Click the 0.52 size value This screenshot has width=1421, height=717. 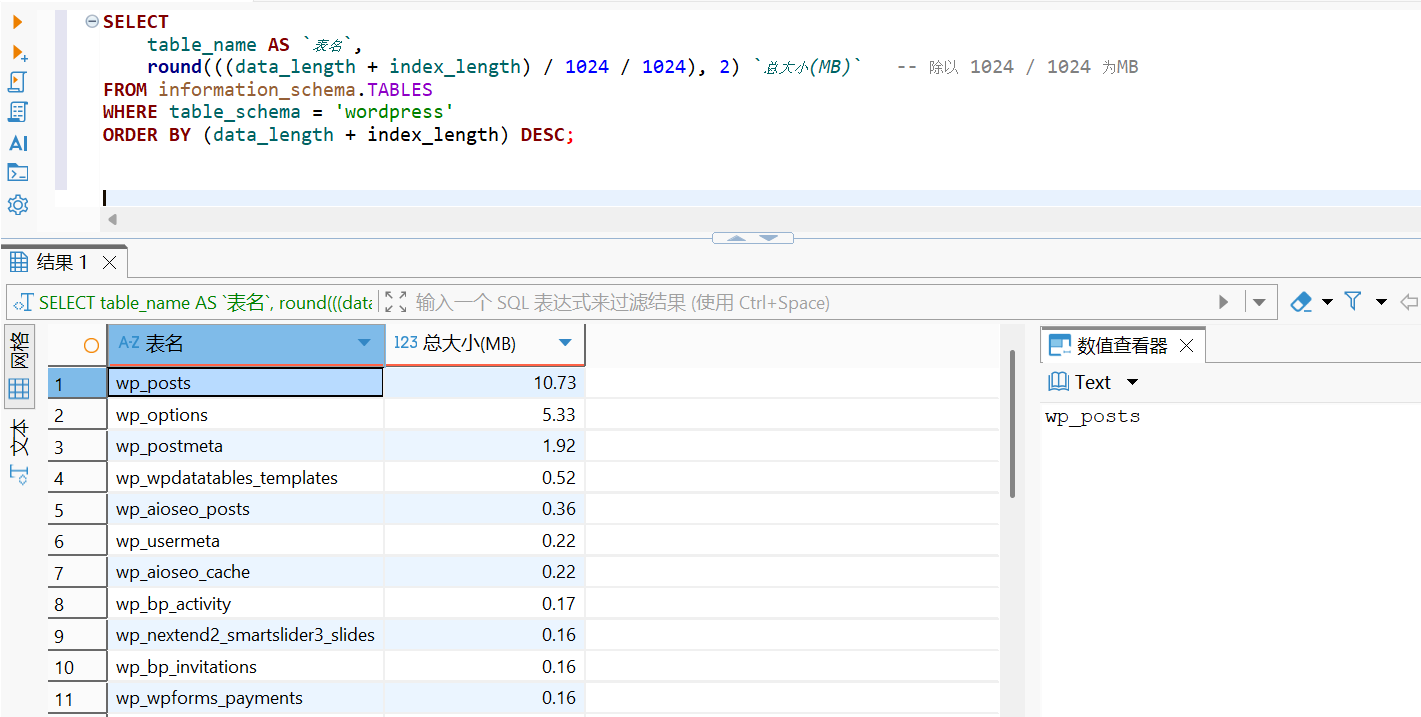tap(559, 478)
